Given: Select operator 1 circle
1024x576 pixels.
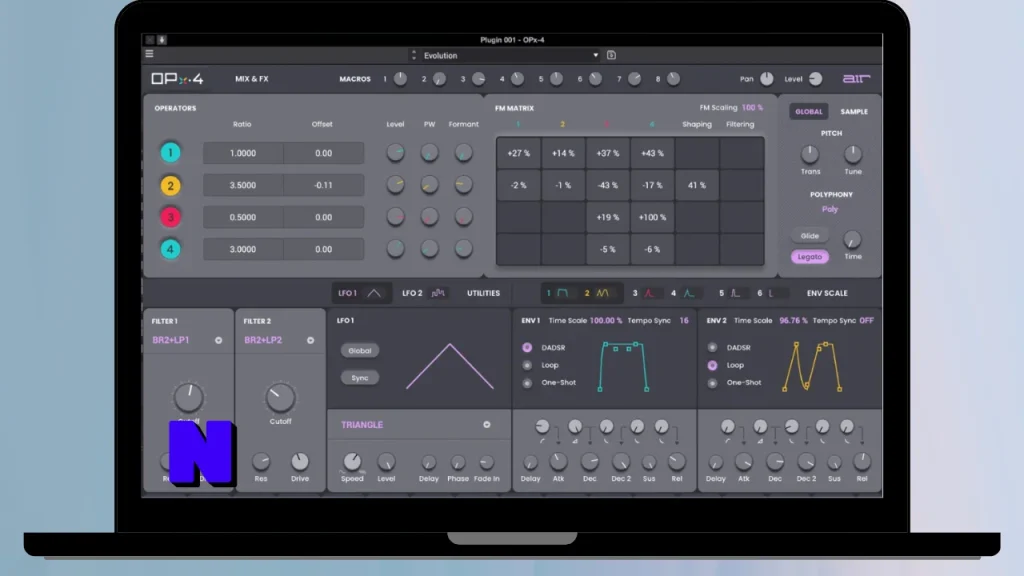Looking at the screenshot, I should 170,153.
